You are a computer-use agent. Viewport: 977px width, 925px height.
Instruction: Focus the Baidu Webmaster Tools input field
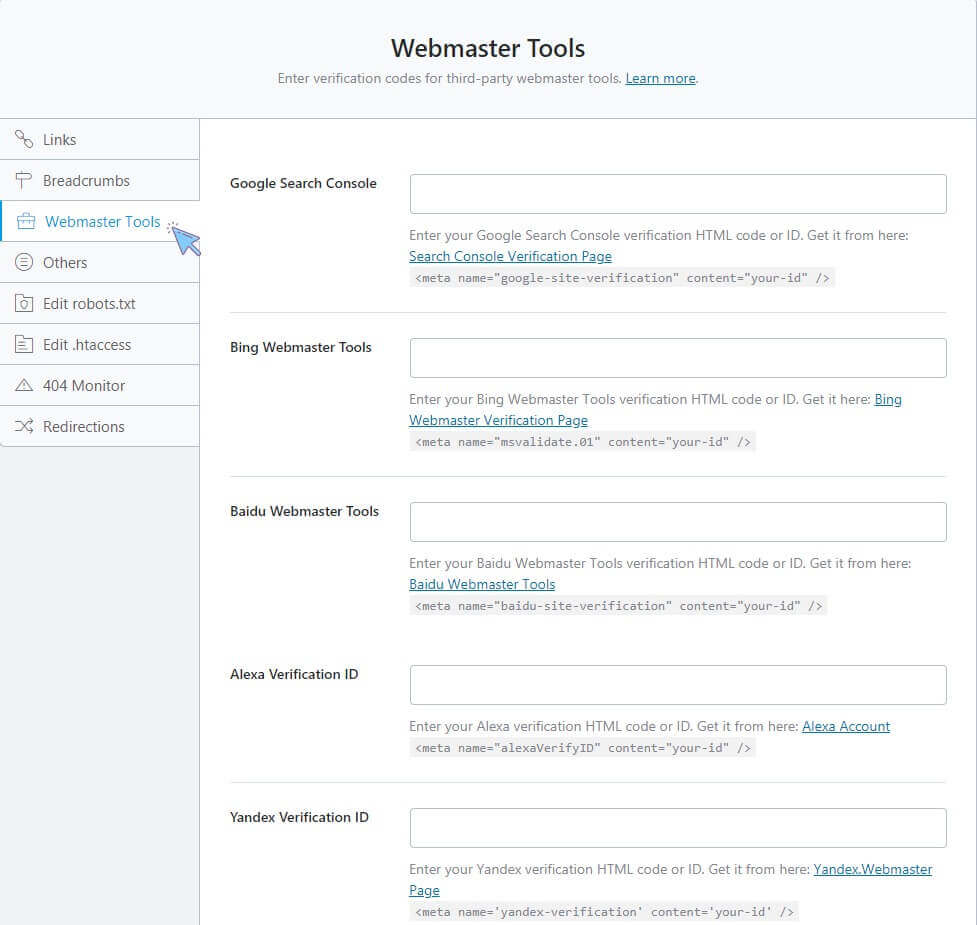(678, 521)
